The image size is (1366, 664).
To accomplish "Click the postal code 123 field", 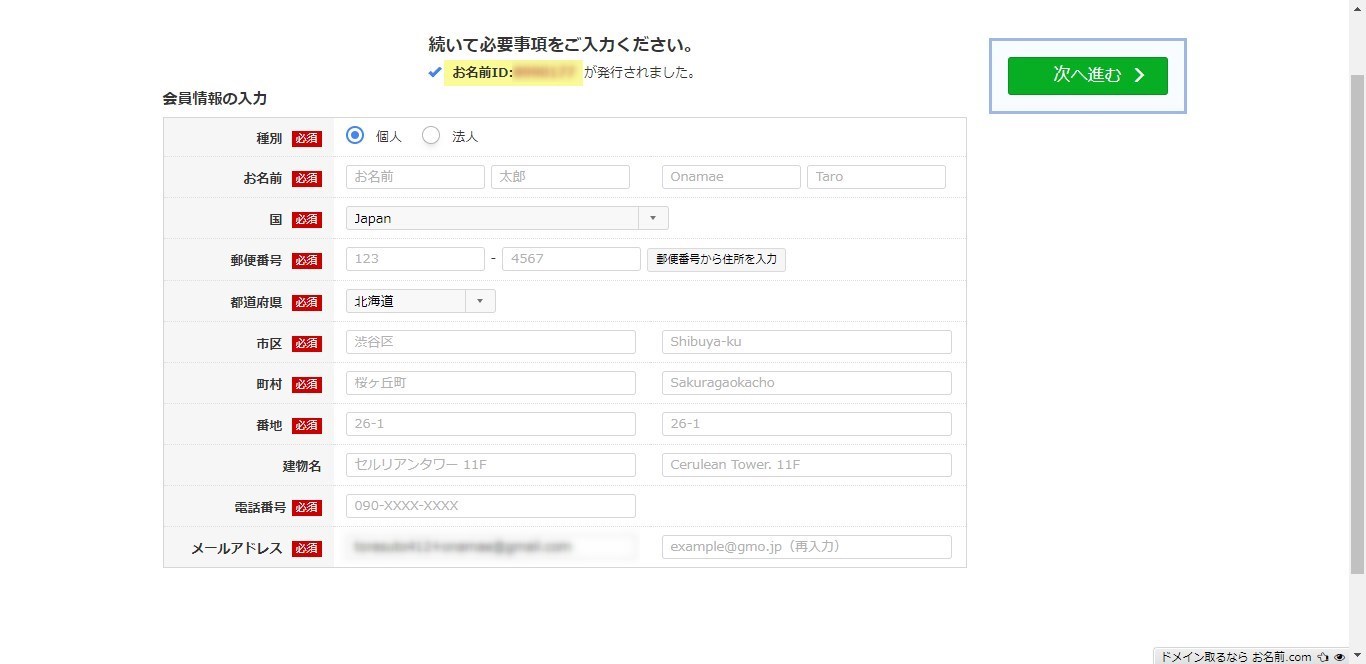I will tap(415, 259).
